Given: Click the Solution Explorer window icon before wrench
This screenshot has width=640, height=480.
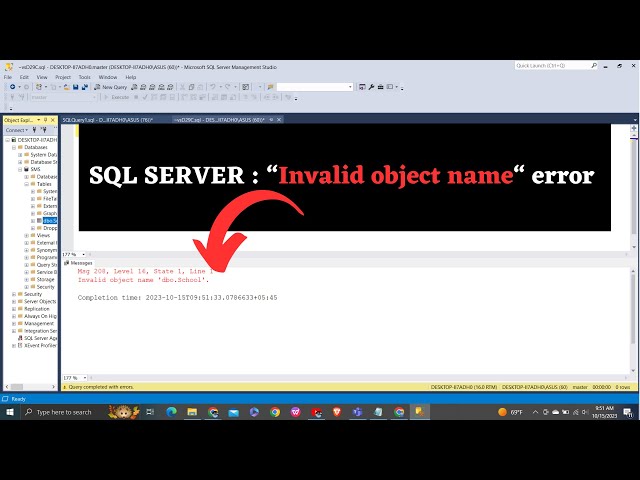Looking at the screenshot, I should pyautogui.click(x=362, y=87).
